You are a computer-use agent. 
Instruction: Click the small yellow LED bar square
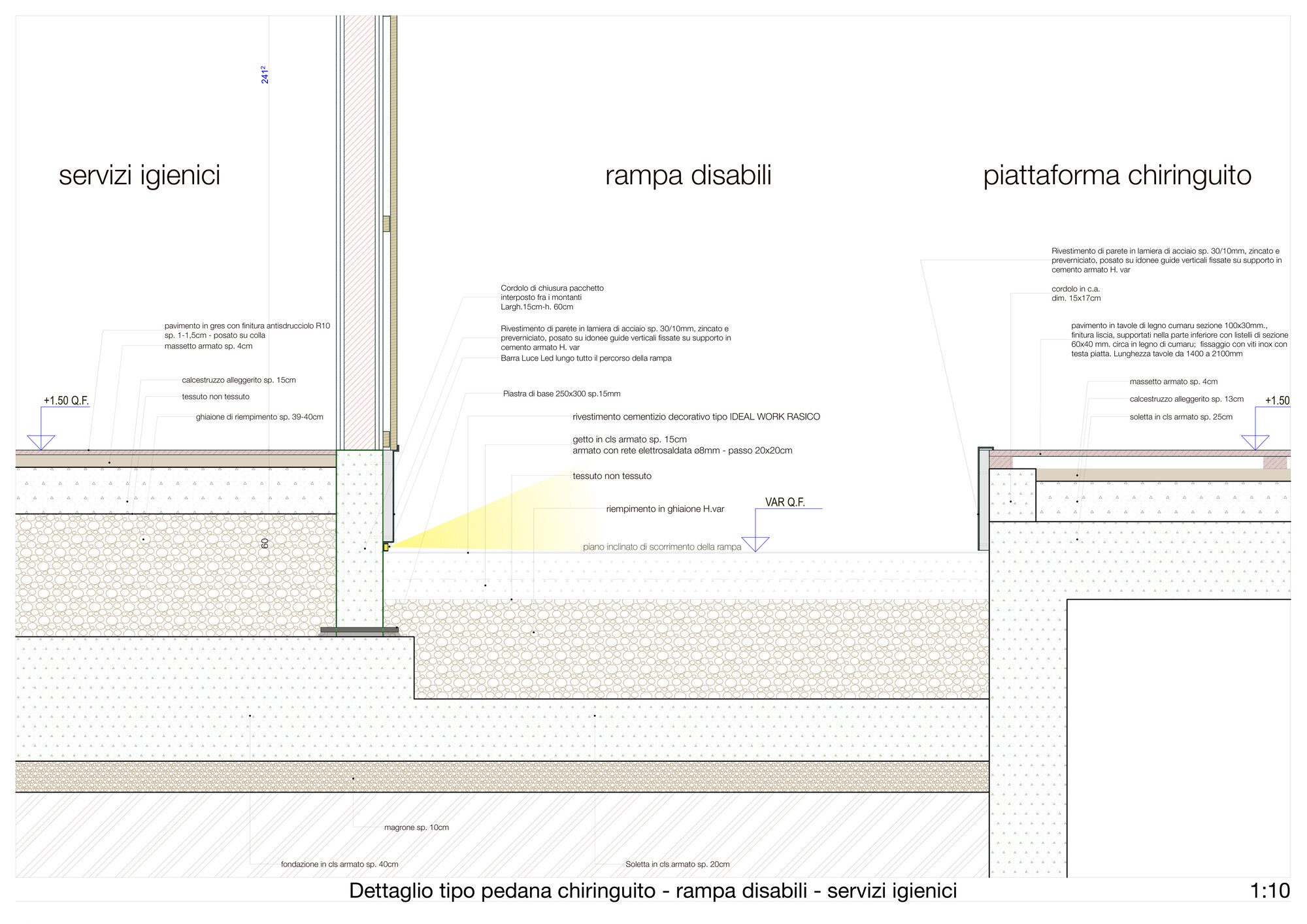click(x=386, y=547)
